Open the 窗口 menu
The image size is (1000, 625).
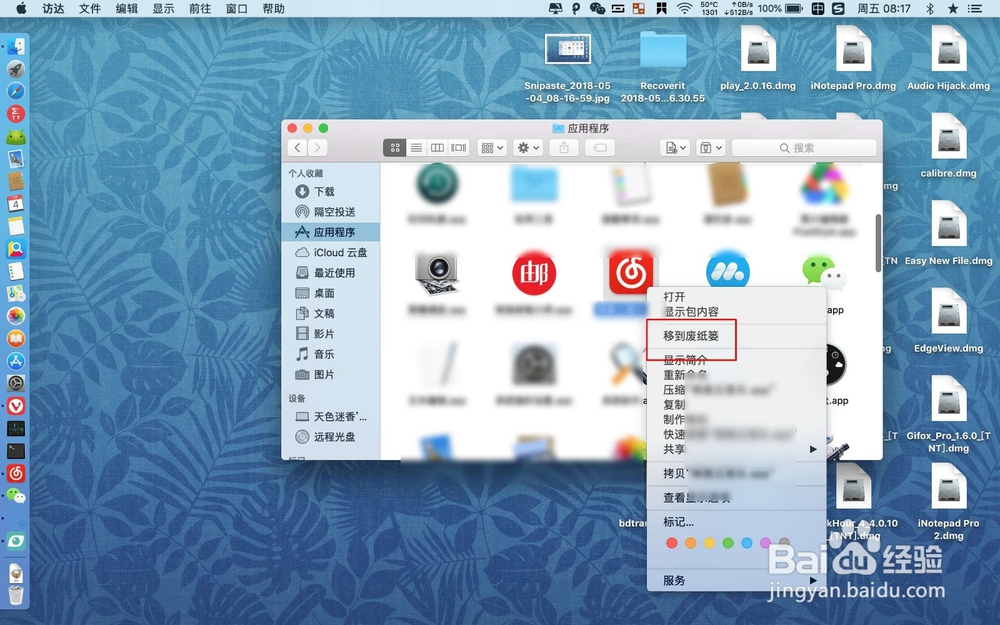click(x=237, y=8)
